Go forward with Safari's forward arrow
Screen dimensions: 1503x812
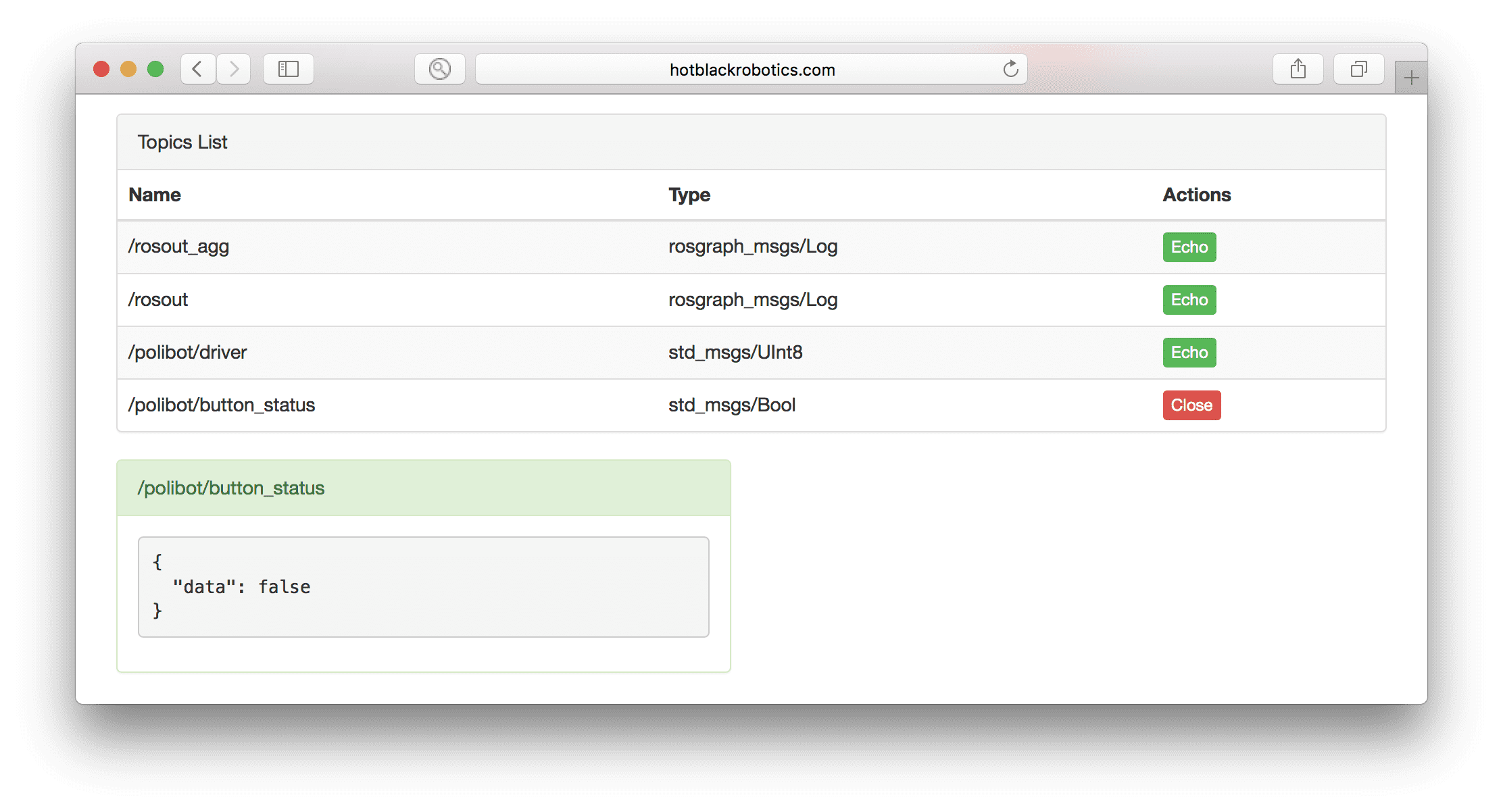point(234,69)
